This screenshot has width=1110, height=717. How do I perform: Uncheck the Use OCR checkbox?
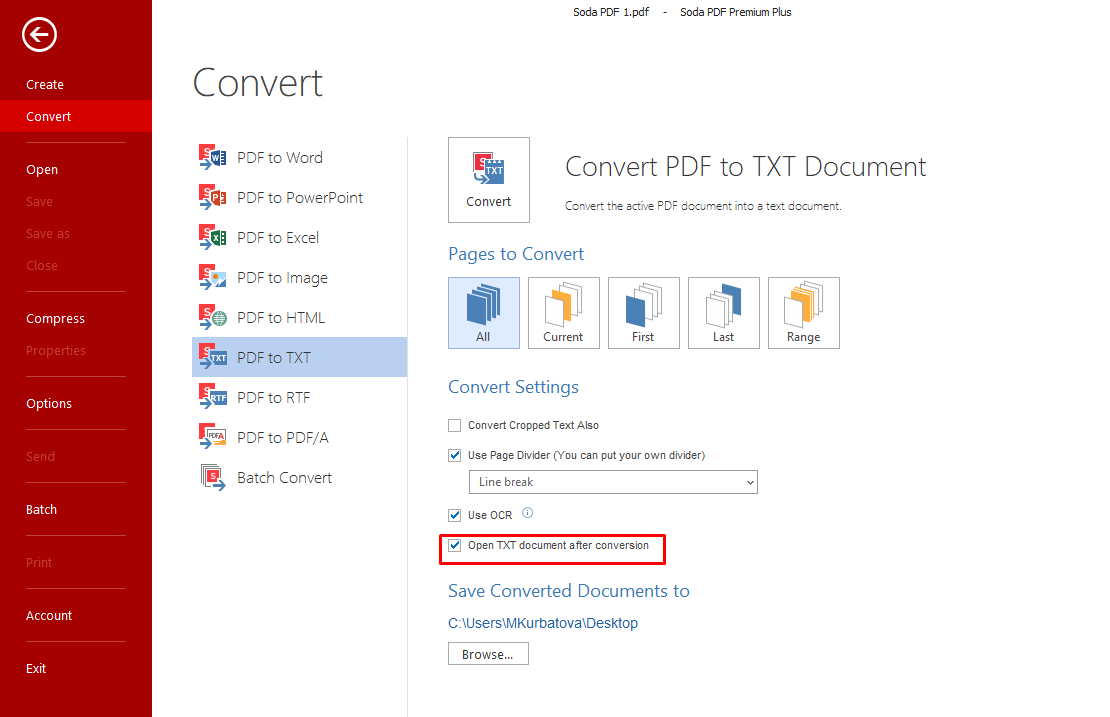454,515
